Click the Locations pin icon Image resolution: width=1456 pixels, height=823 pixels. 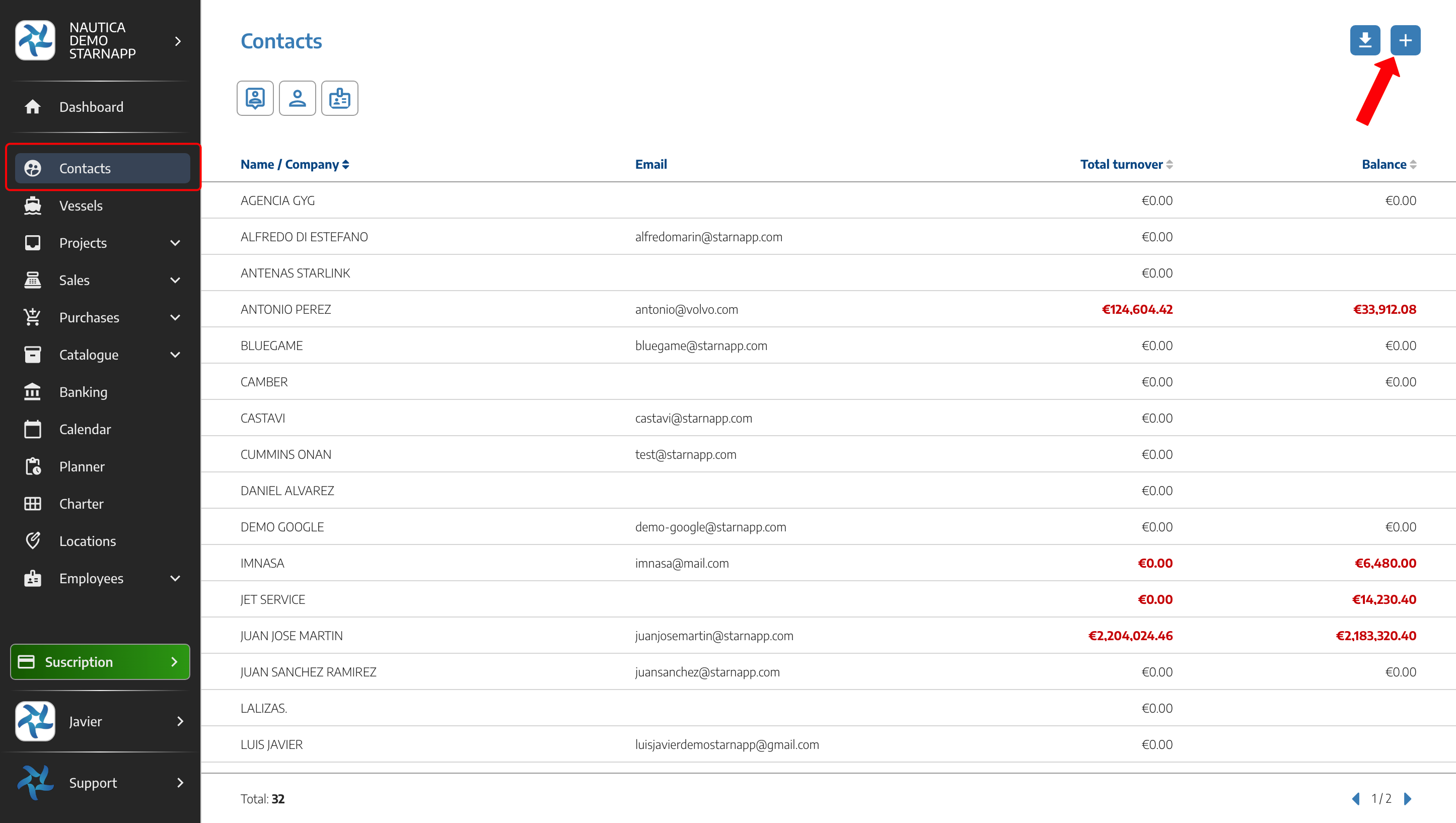pyautogui.click(x=33, y=541)
